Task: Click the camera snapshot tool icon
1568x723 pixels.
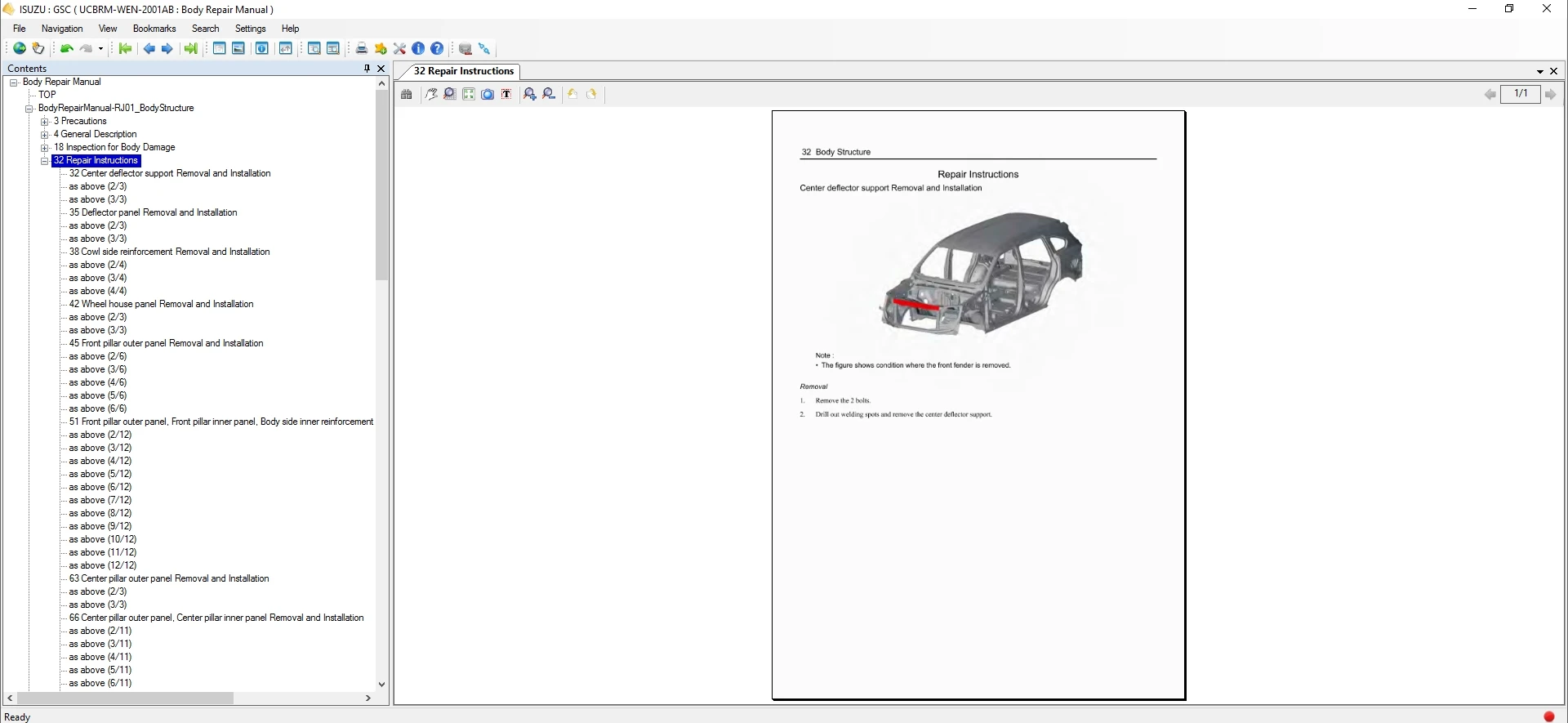Action: [488, 95]
